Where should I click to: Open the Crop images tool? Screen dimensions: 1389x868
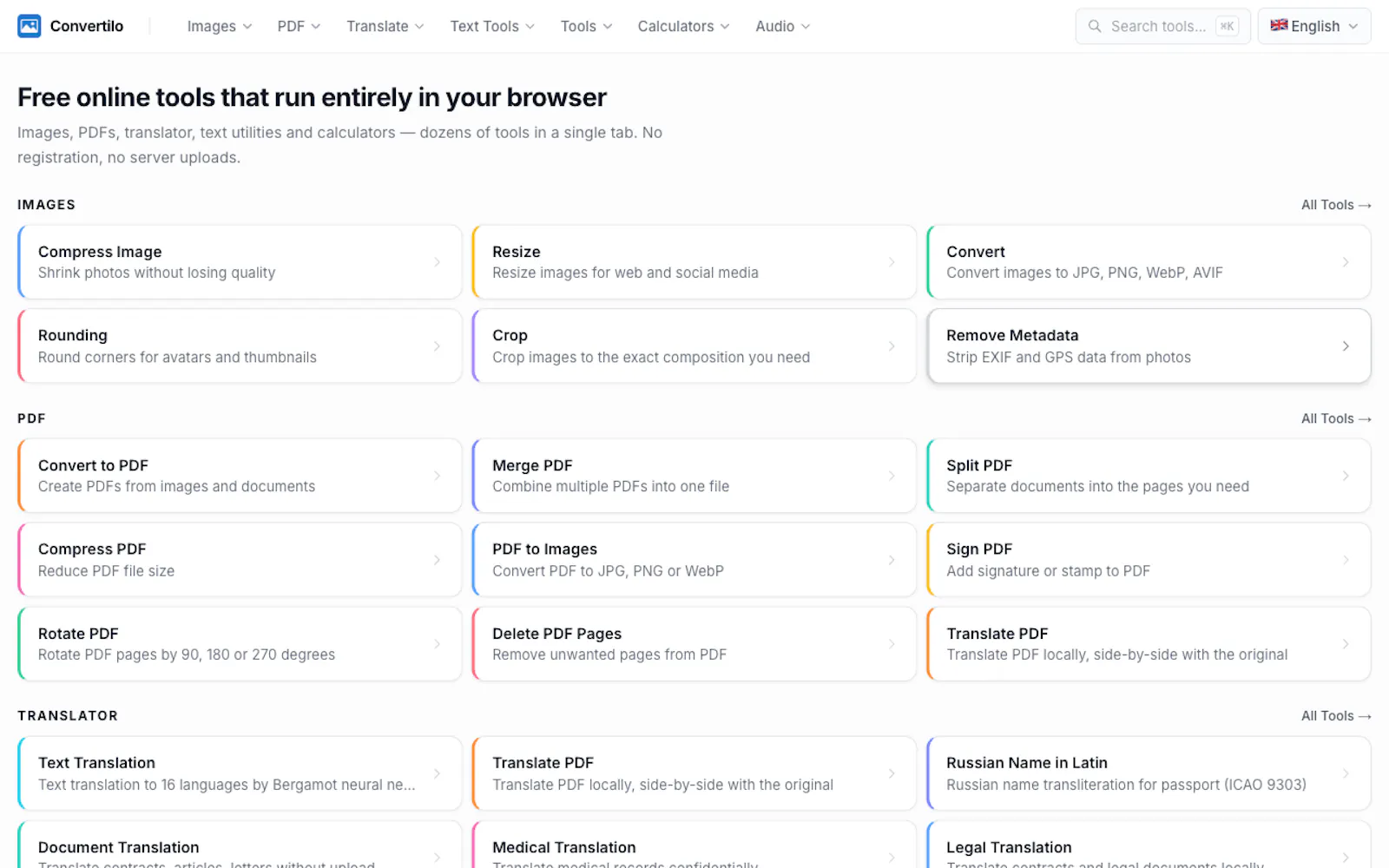coord(694,346)
